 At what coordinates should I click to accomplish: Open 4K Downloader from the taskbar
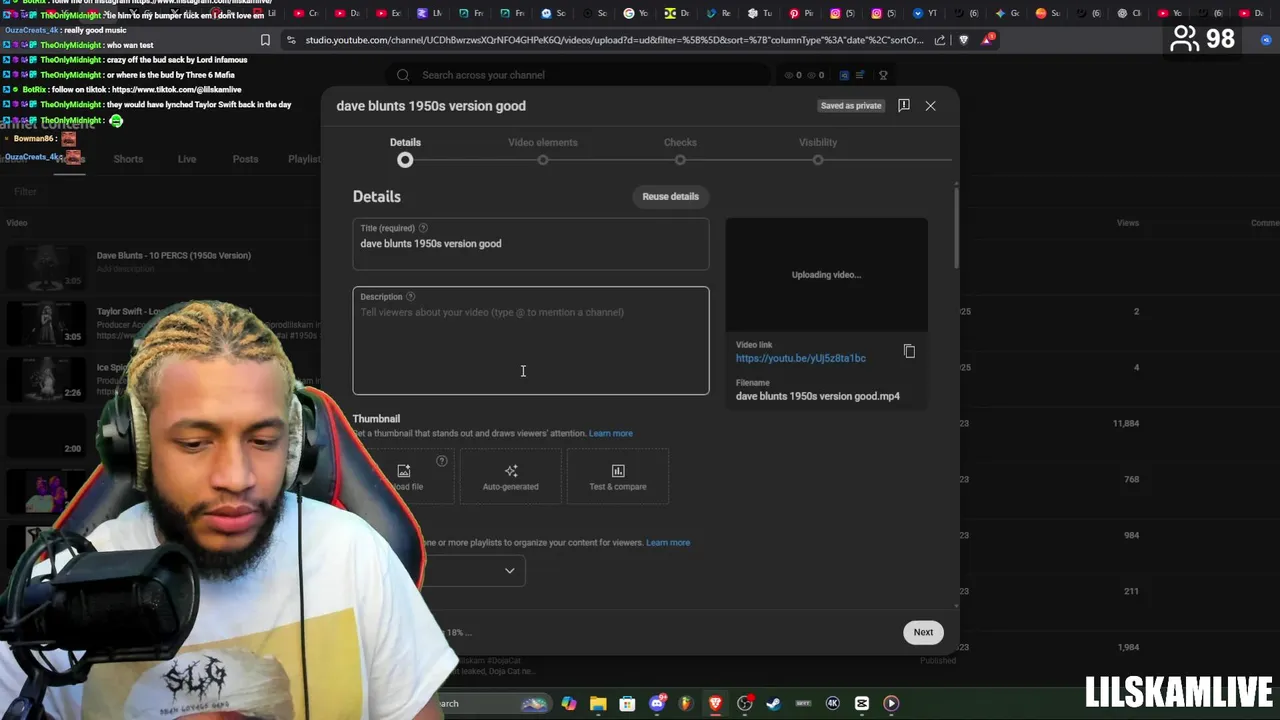pos(833,703)
